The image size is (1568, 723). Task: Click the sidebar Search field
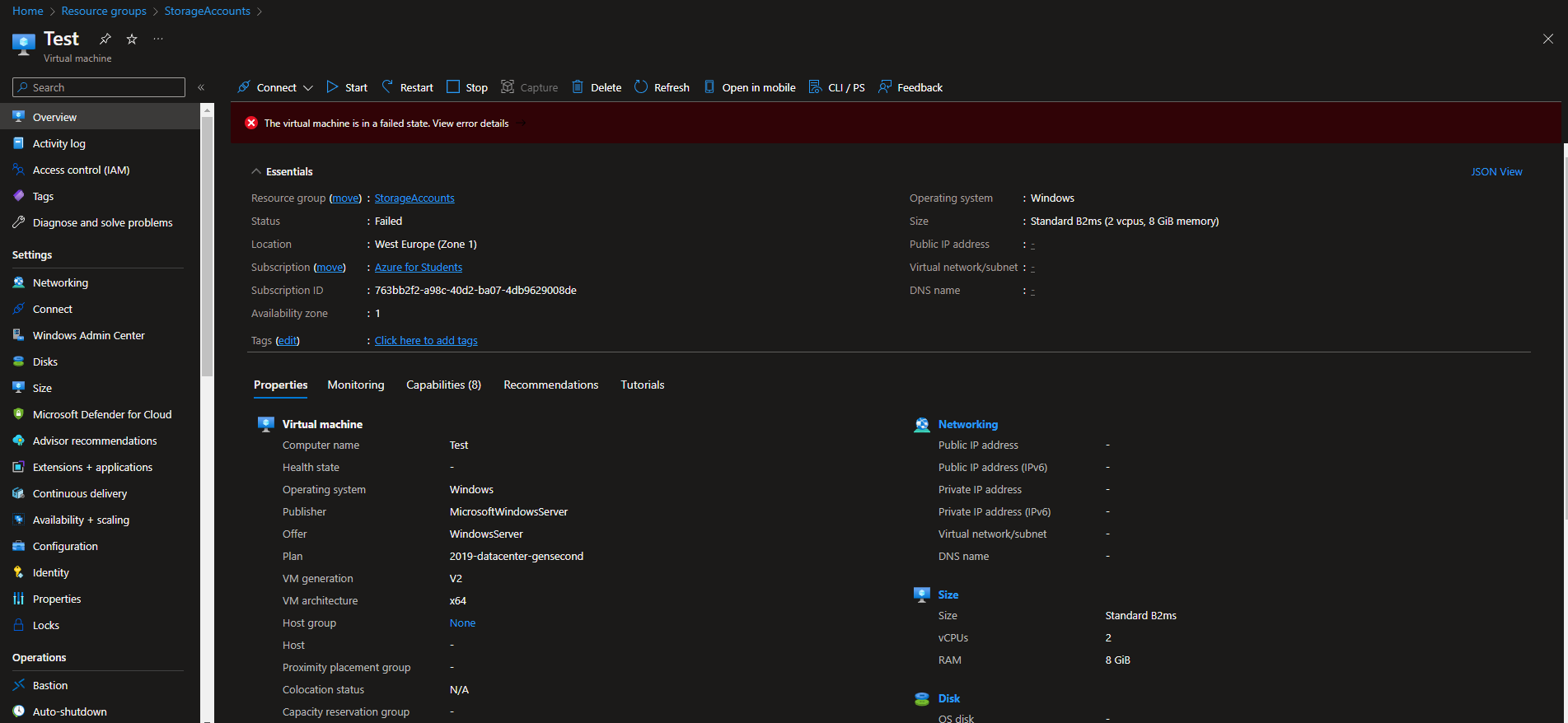point(99,87)
